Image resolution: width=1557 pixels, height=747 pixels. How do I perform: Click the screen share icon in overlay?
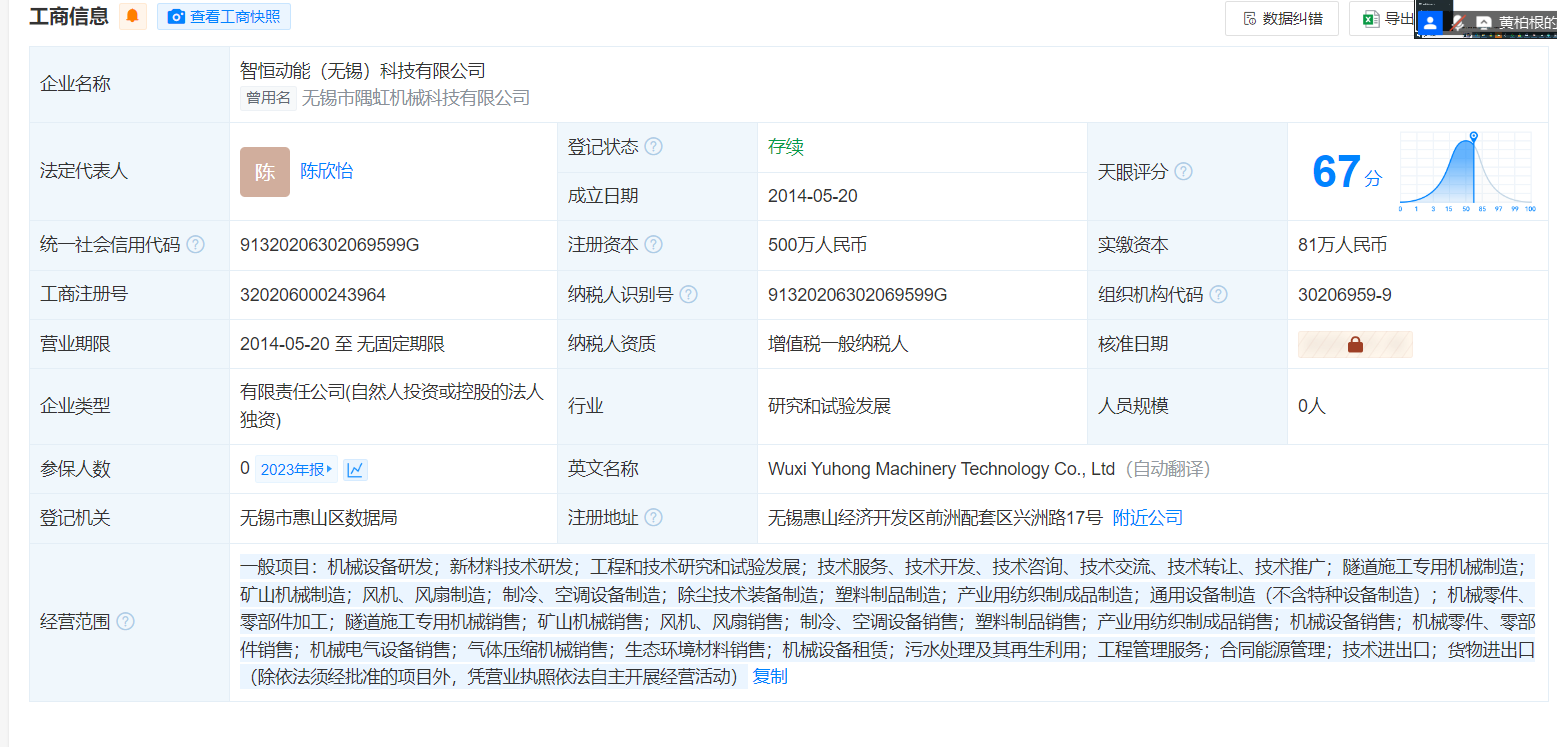tap(1484, 22)
